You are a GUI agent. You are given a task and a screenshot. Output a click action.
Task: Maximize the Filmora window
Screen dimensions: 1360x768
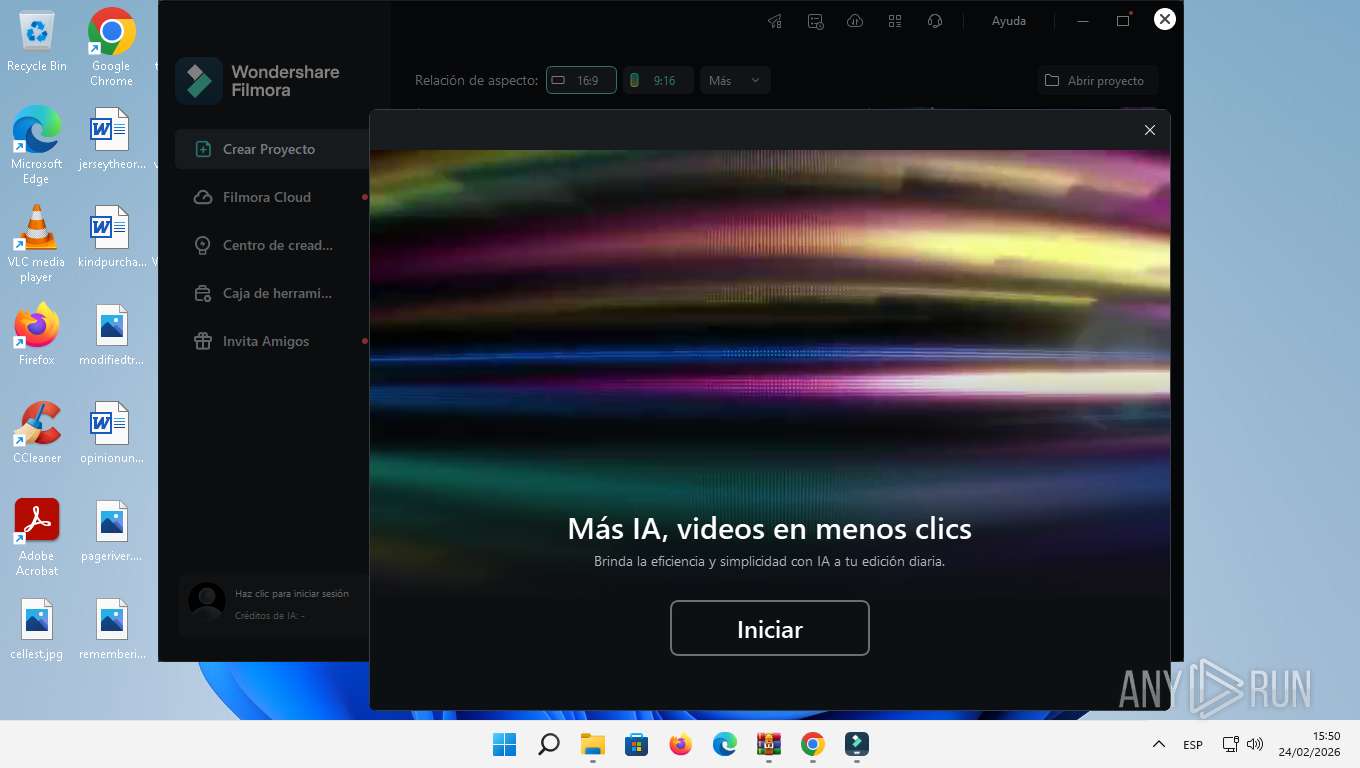pos(1123,21)
